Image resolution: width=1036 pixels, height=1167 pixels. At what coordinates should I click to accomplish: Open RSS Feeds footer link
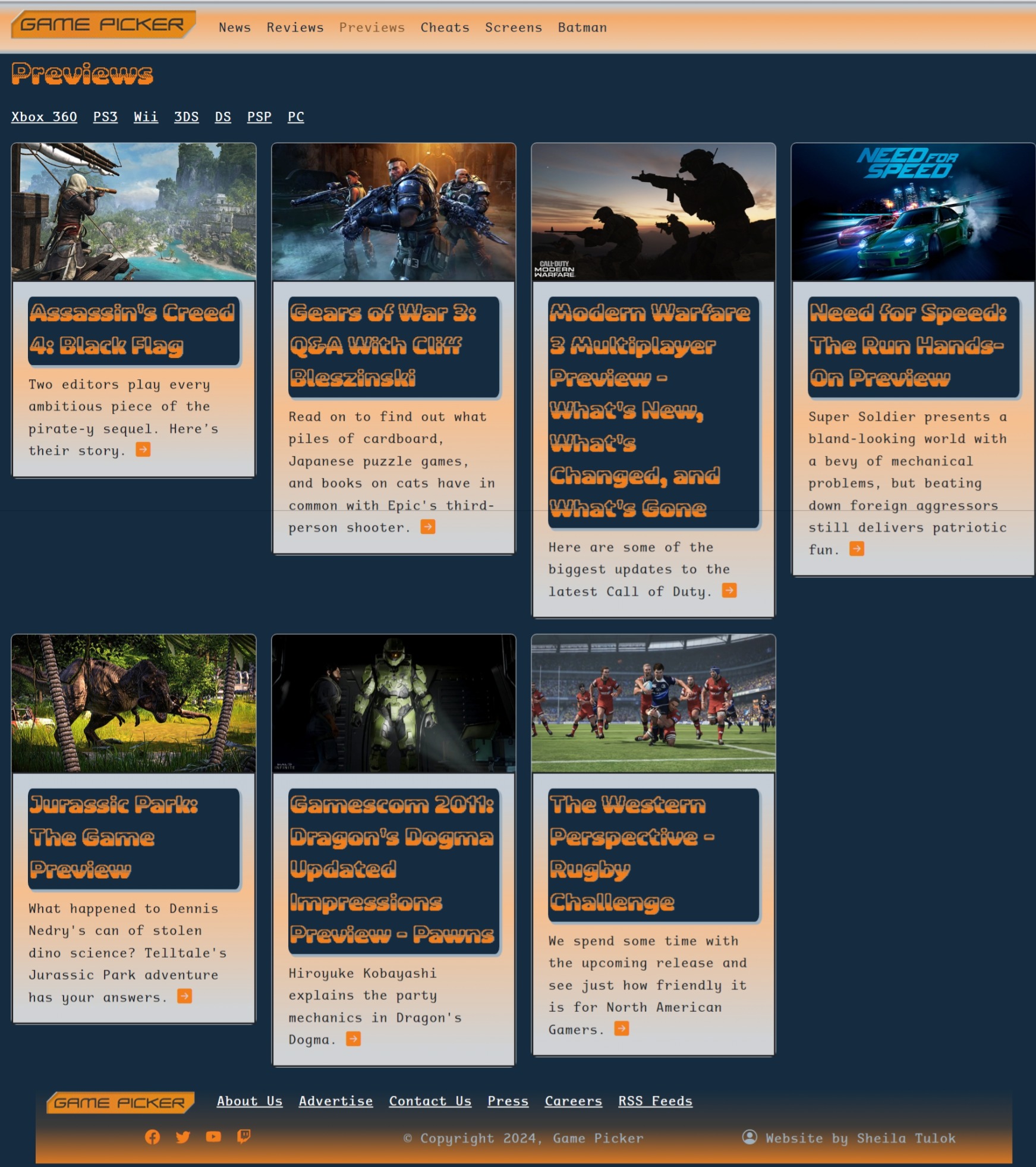[x=656, y=1101]
